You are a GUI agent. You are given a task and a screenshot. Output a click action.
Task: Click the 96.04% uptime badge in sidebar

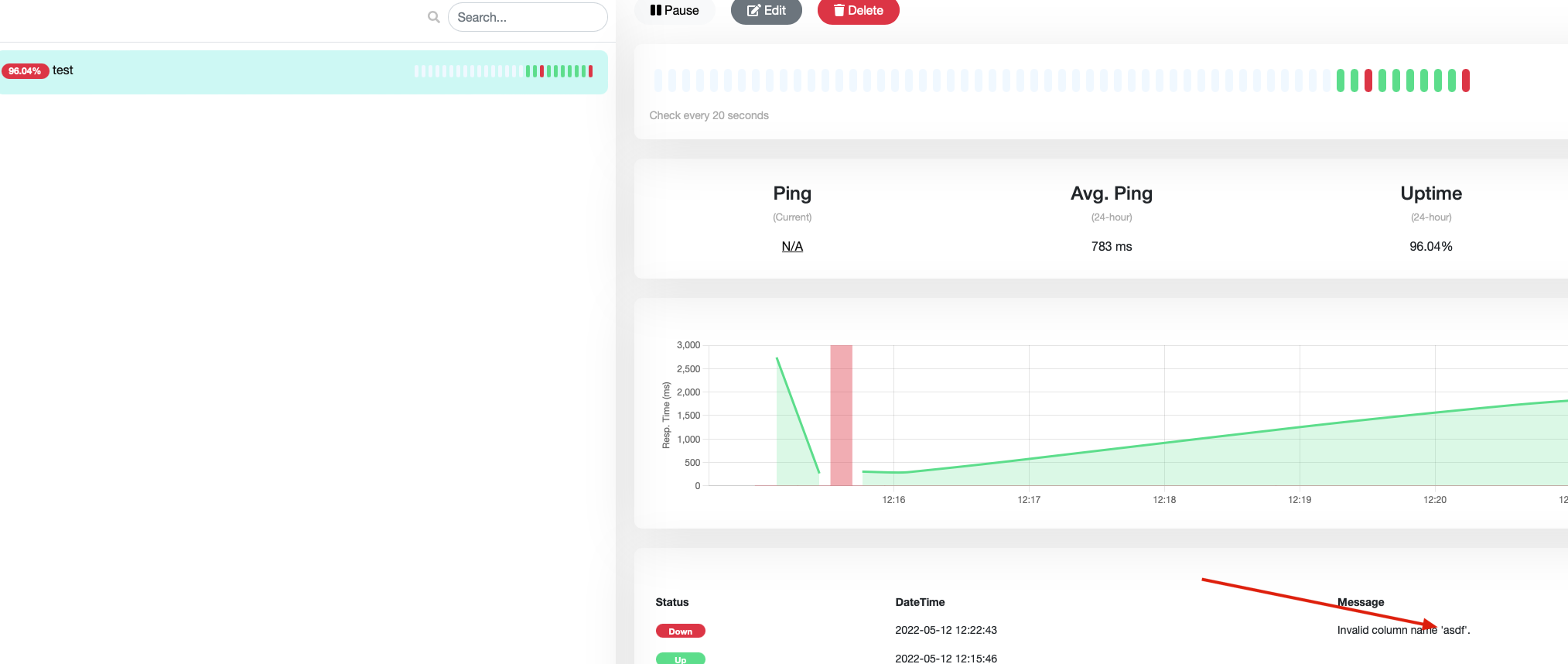(x=26, y=71)
